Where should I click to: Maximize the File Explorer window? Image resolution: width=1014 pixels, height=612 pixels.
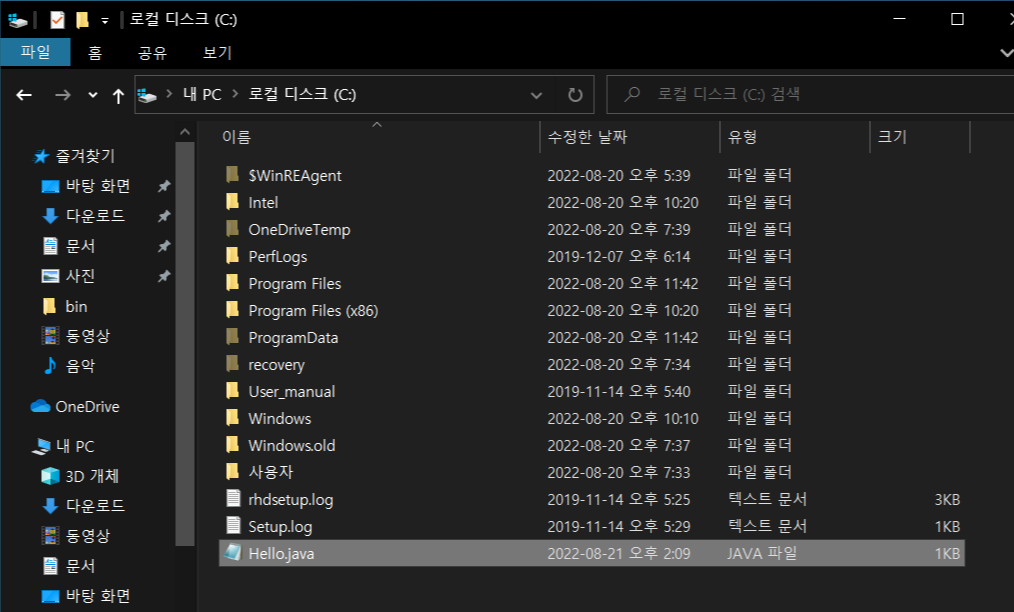(957, 19)
